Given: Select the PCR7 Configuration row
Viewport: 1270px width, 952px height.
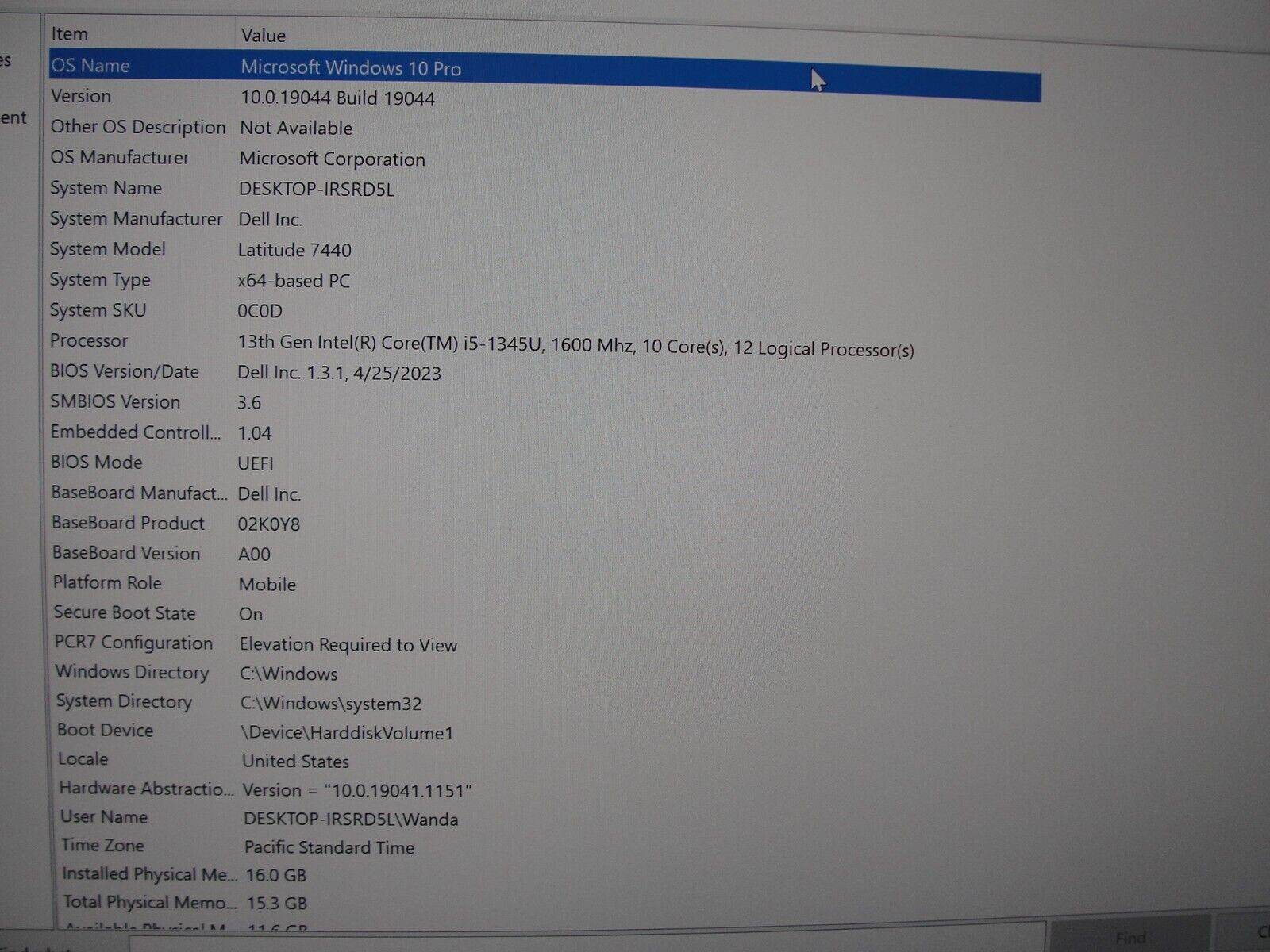Looking at the screenshot, I should coord(133,643).
